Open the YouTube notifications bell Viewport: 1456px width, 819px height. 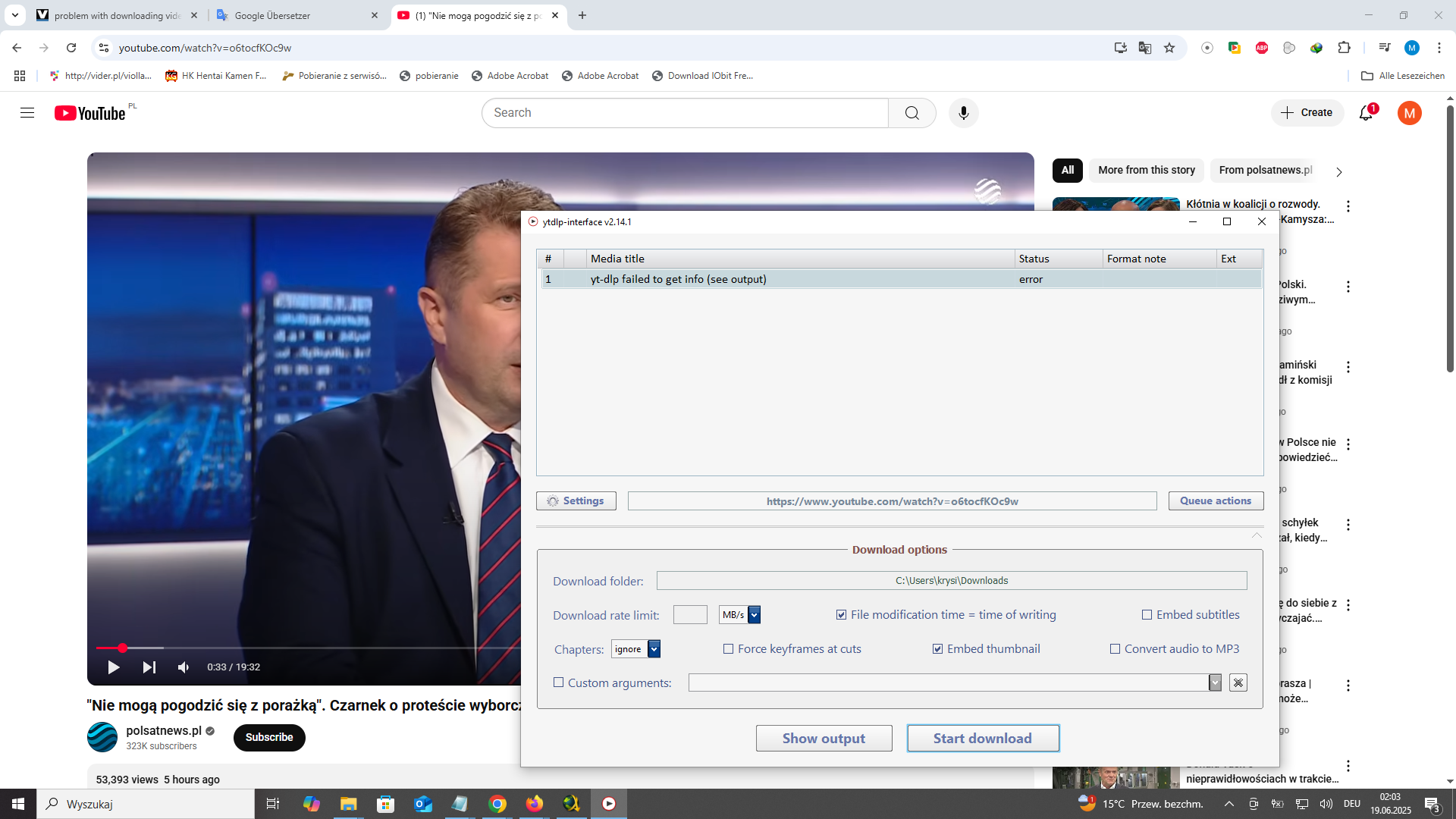pos(1366,113)
